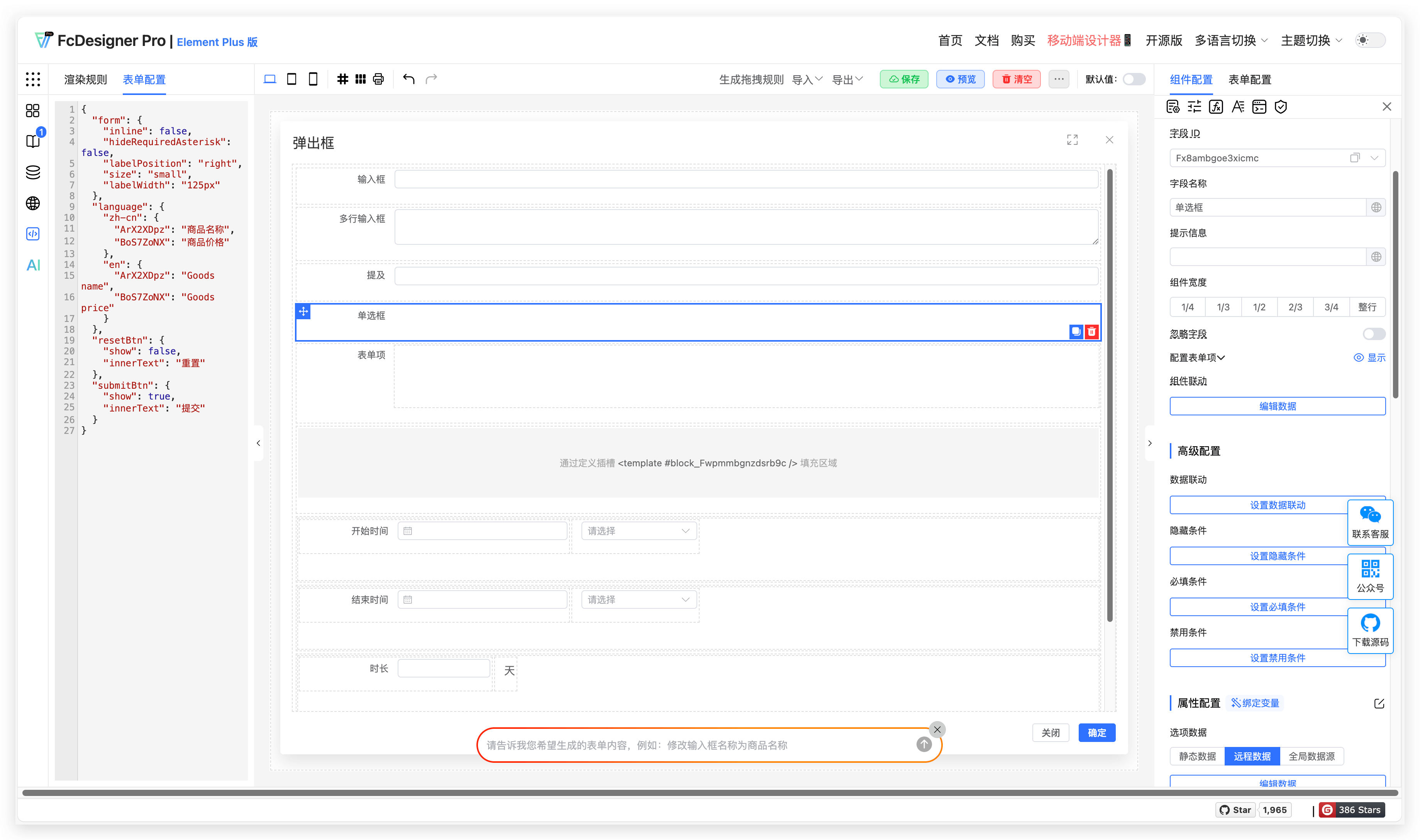Viewport: 1420px width, 840px height.
Task: Click the validation shield icon
Action: click(x=1281, y=107)
